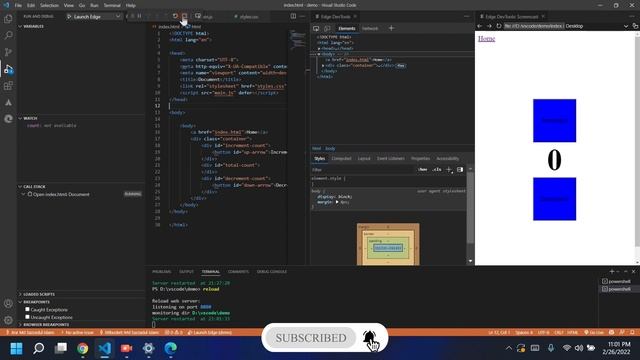Create a new terminal with plus icon
The width and height of the screenshot is (640, 360).
tap(612, 272)
